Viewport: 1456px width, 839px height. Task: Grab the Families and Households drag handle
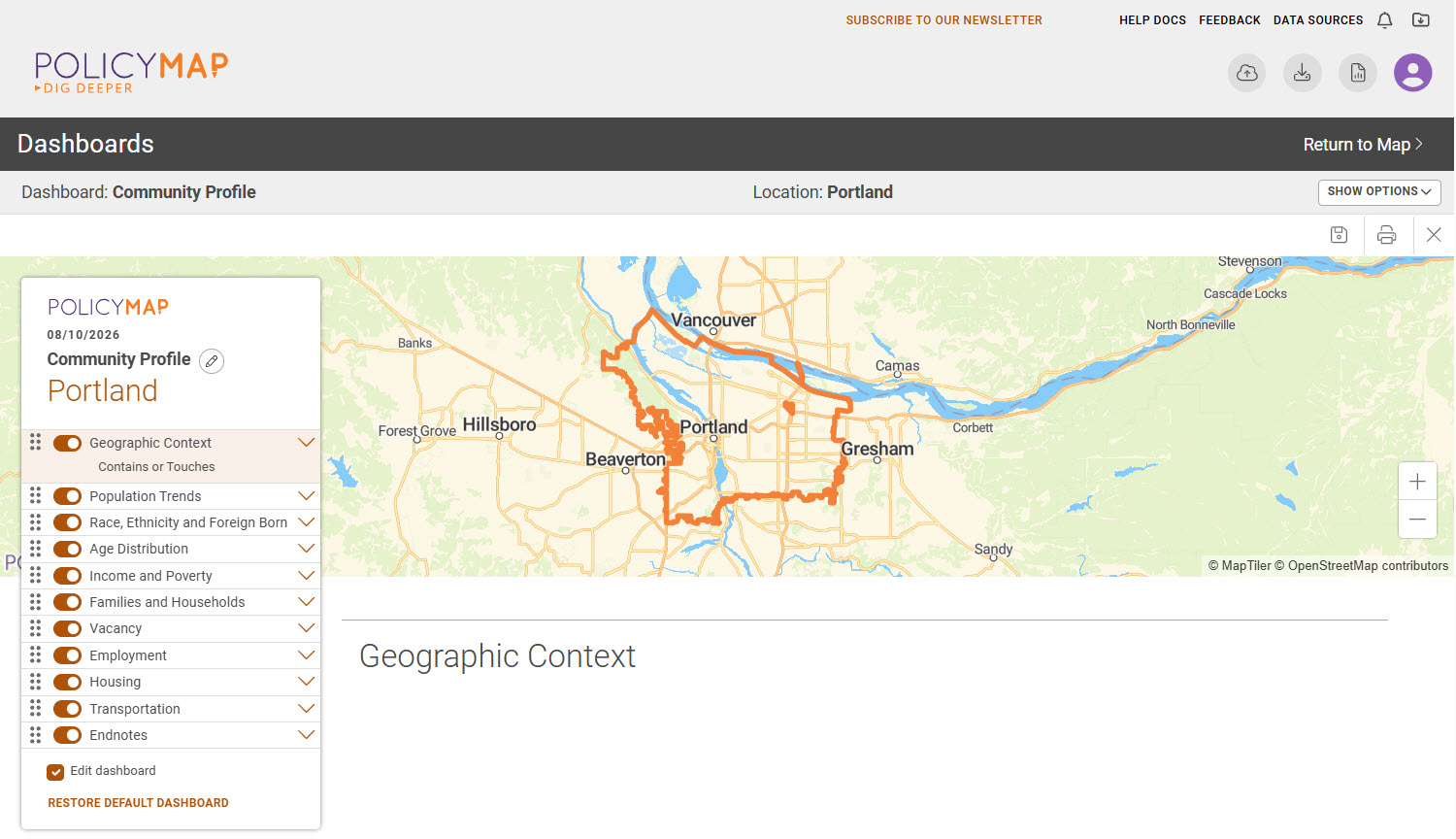[36, 602]
